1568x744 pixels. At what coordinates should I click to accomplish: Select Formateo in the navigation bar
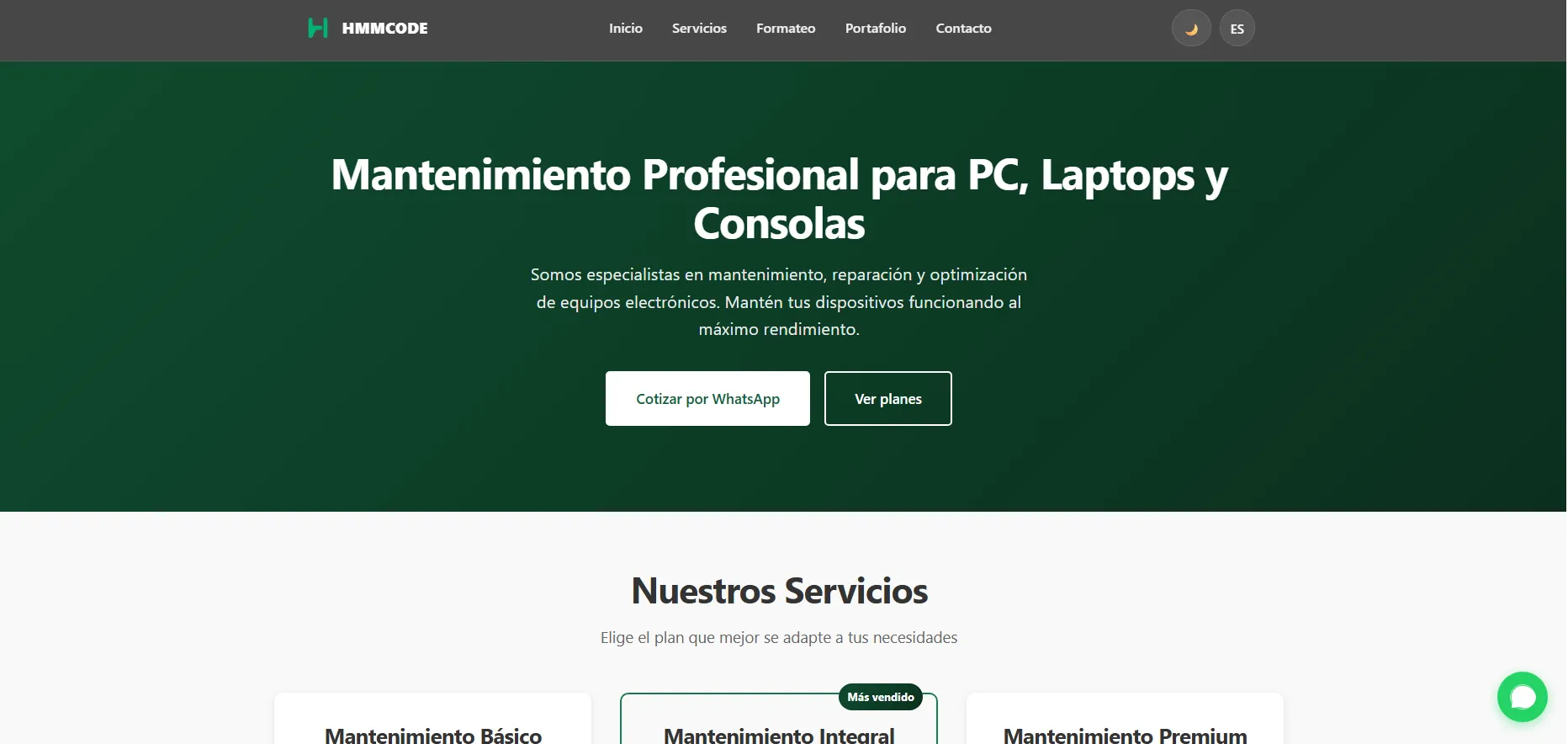click(x=786, y=29)
